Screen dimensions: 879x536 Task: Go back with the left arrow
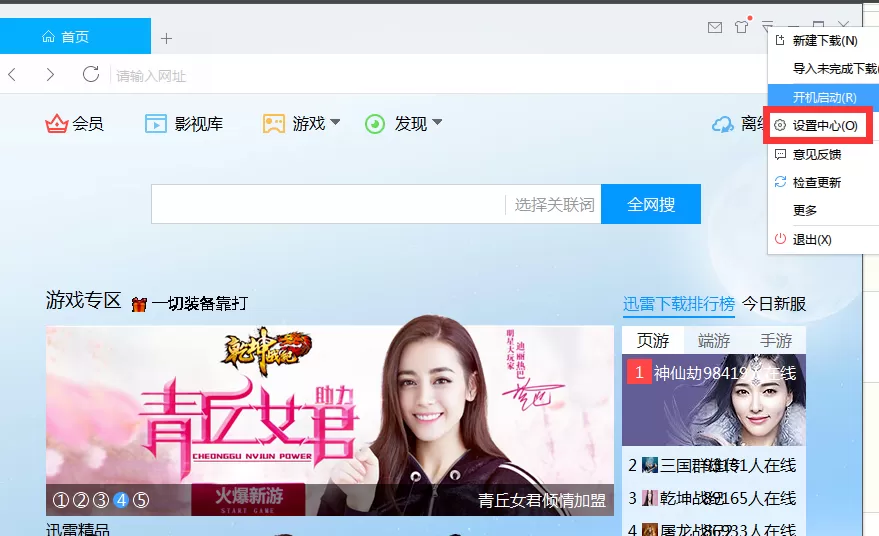click(12, 74)
